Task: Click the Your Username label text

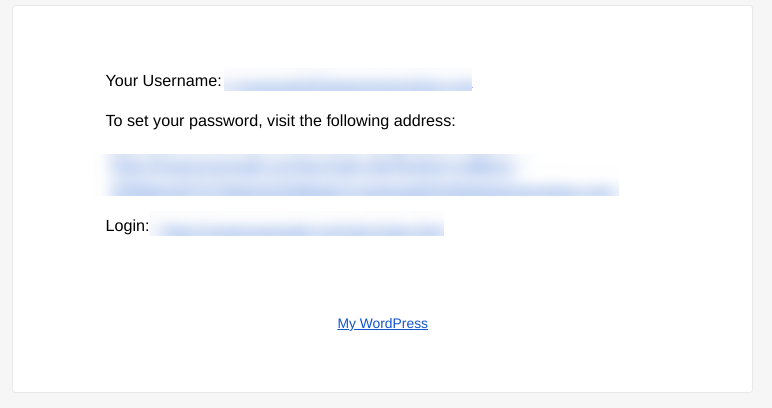Action: 163,81
